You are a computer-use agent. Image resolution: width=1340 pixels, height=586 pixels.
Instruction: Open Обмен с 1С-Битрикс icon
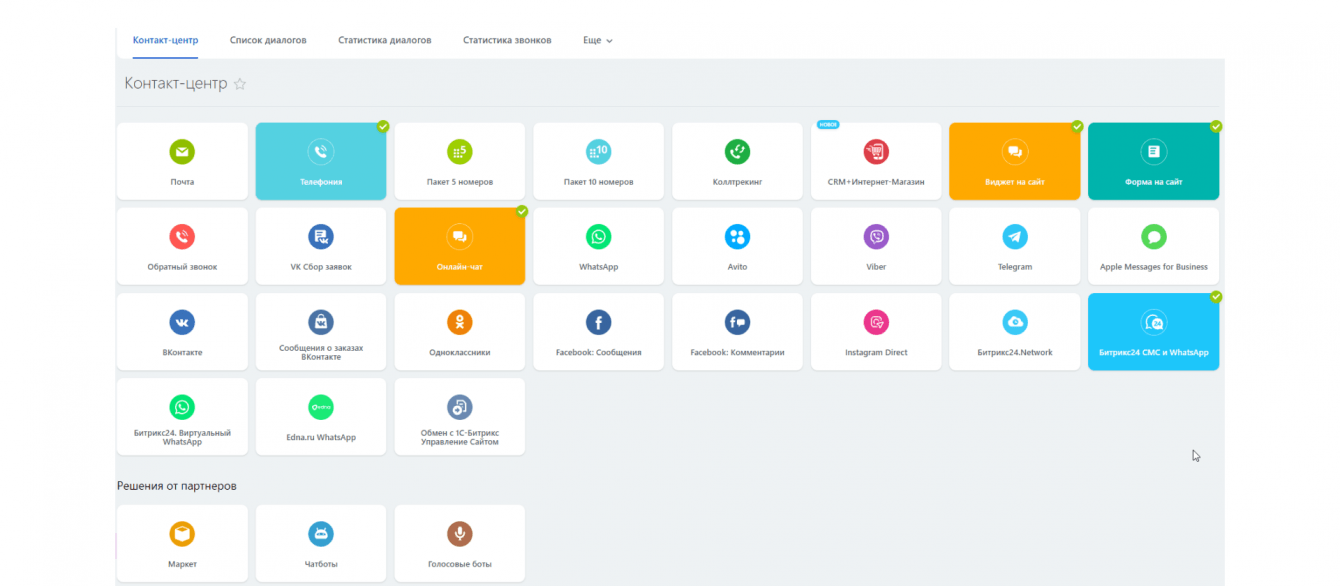click(459, 407)
